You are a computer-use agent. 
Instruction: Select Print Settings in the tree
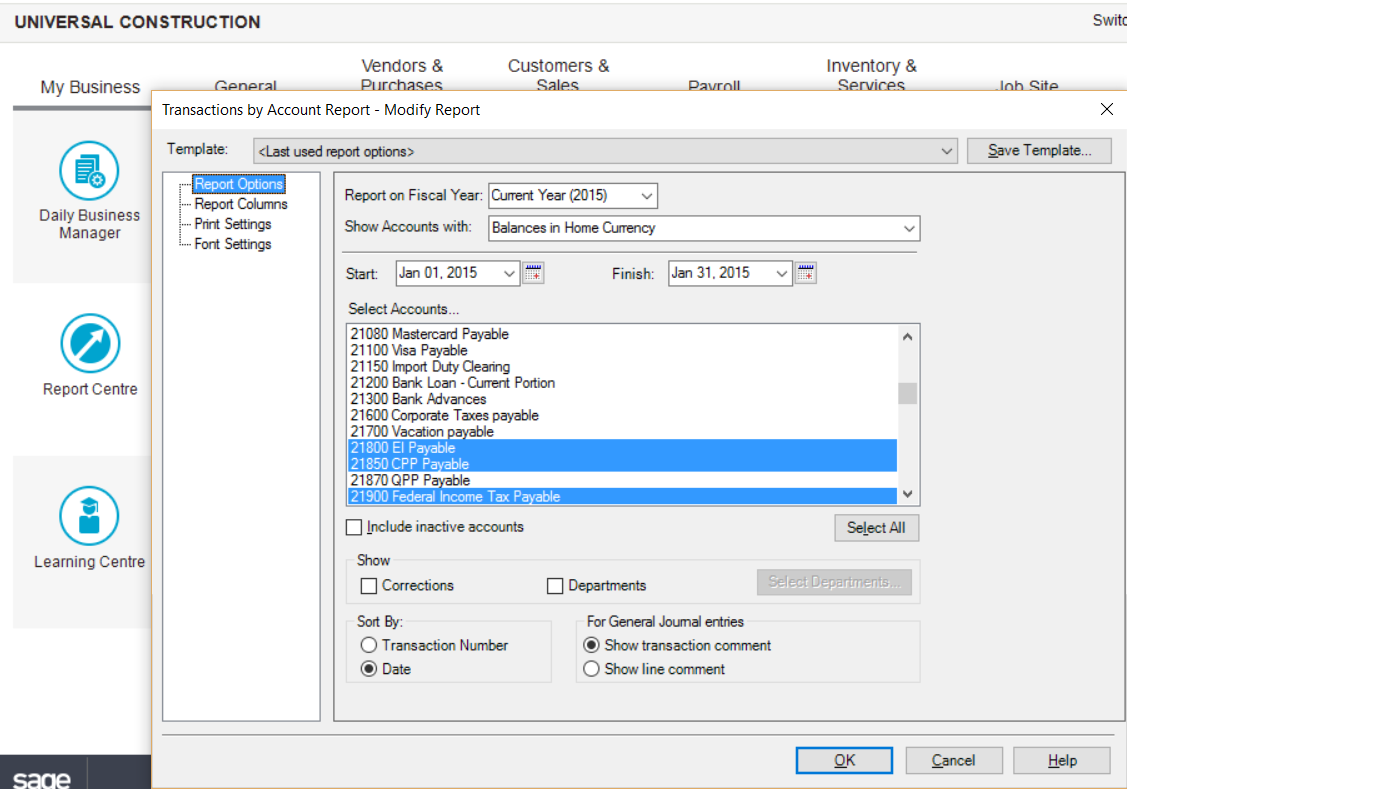click(233, 224)
